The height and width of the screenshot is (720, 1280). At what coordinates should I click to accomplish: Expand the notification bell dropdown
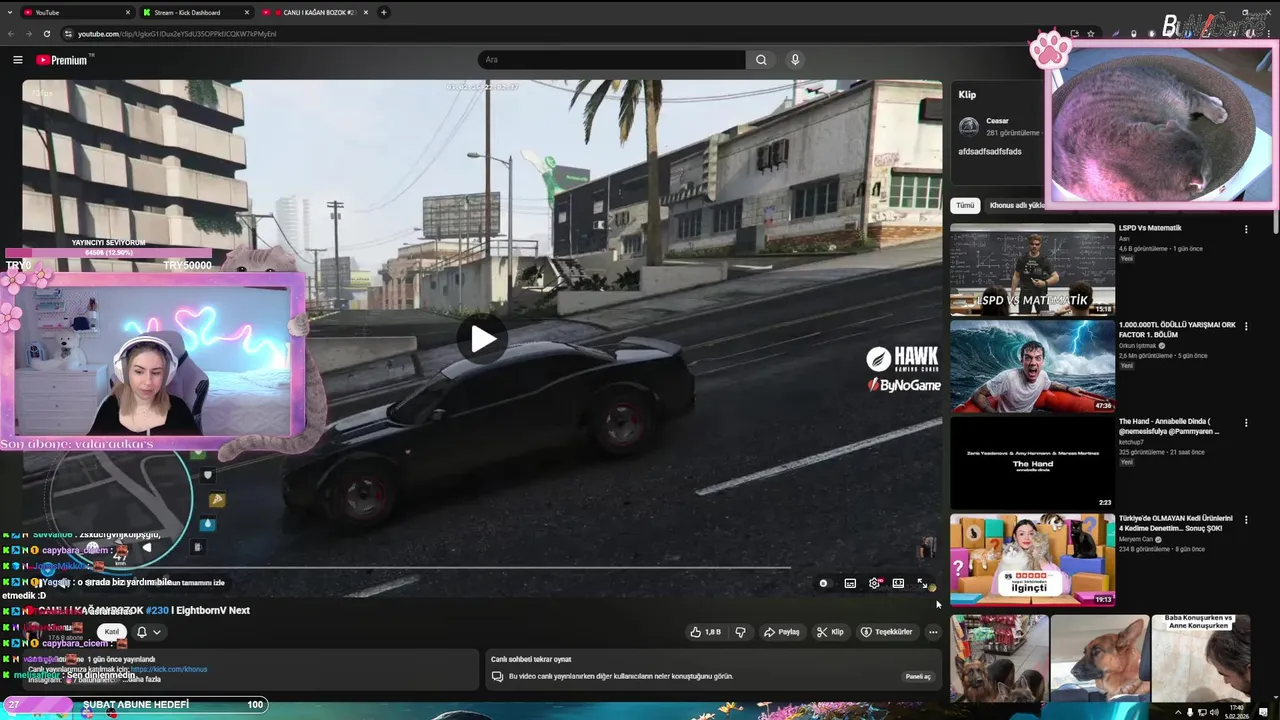click(x=147, y=632)
